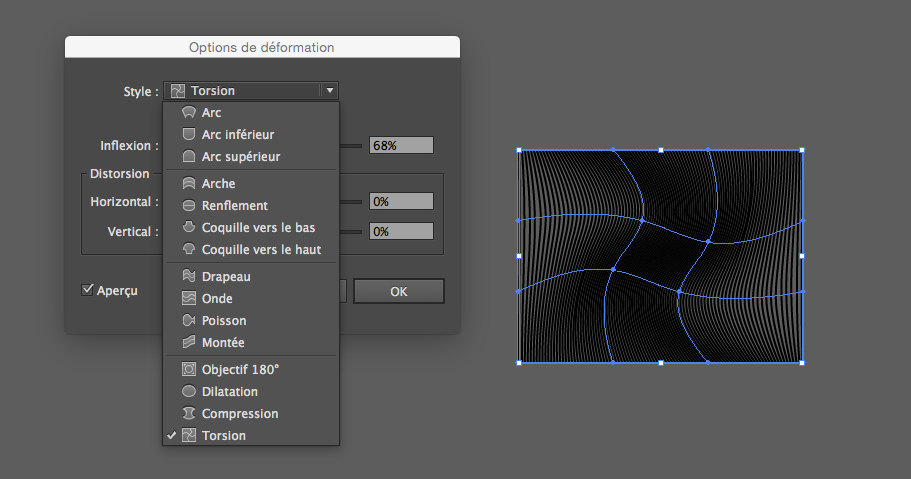Pick the checked Torsion menu entry

click(x=223, y=436)
